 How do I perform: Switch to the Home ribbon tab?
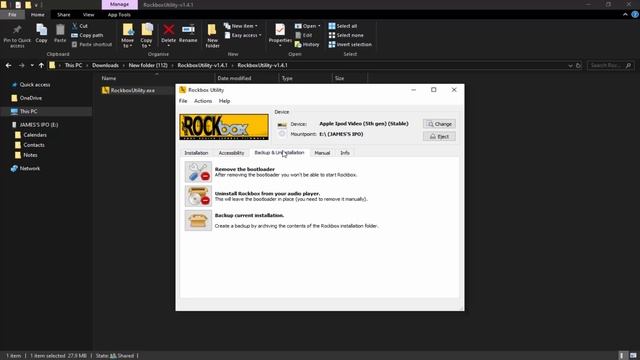point(38,15)
